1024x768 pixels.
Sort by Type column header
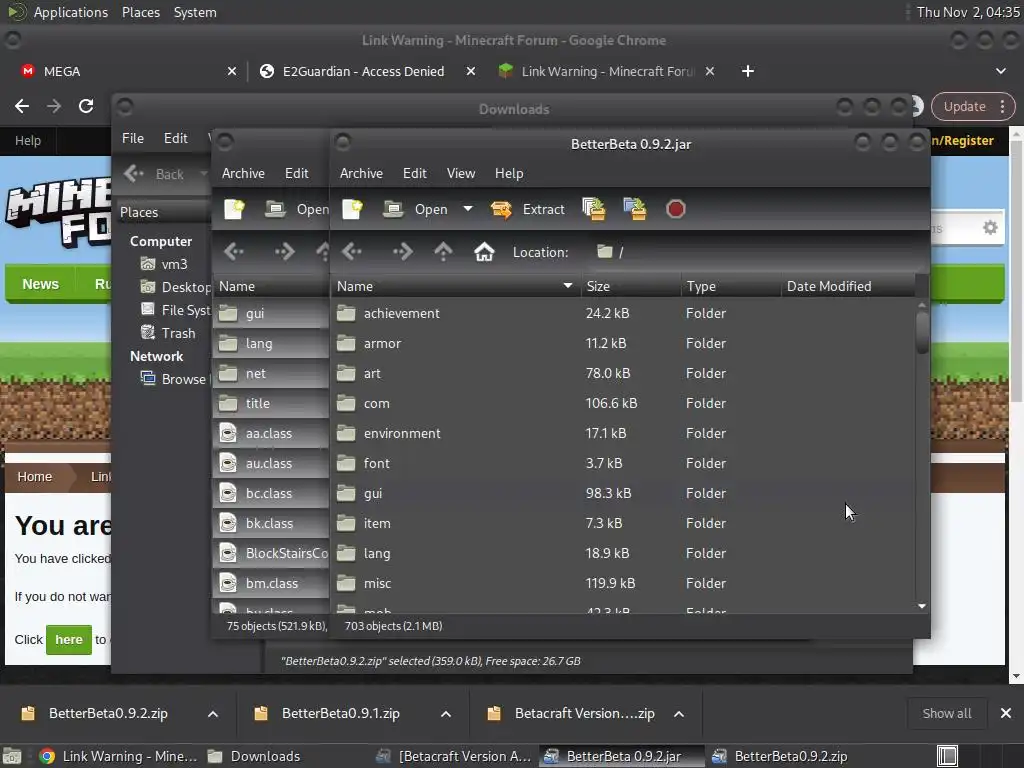click(x=731, y=286)
